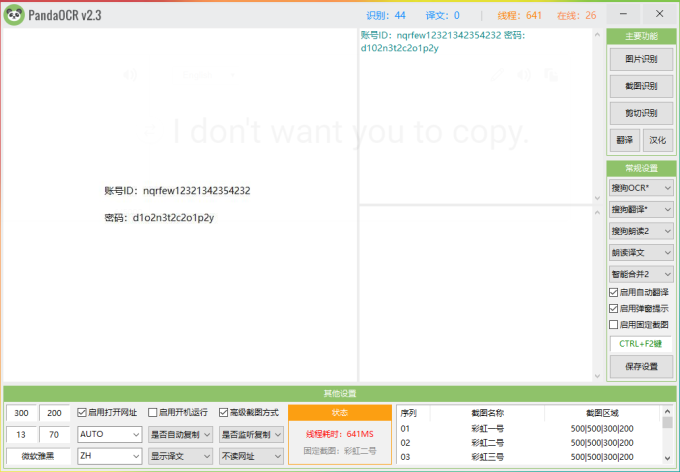The image size is (680, 472).
Task: Select row 03 彩虹三号 in the list
Action: coord(529,457)
